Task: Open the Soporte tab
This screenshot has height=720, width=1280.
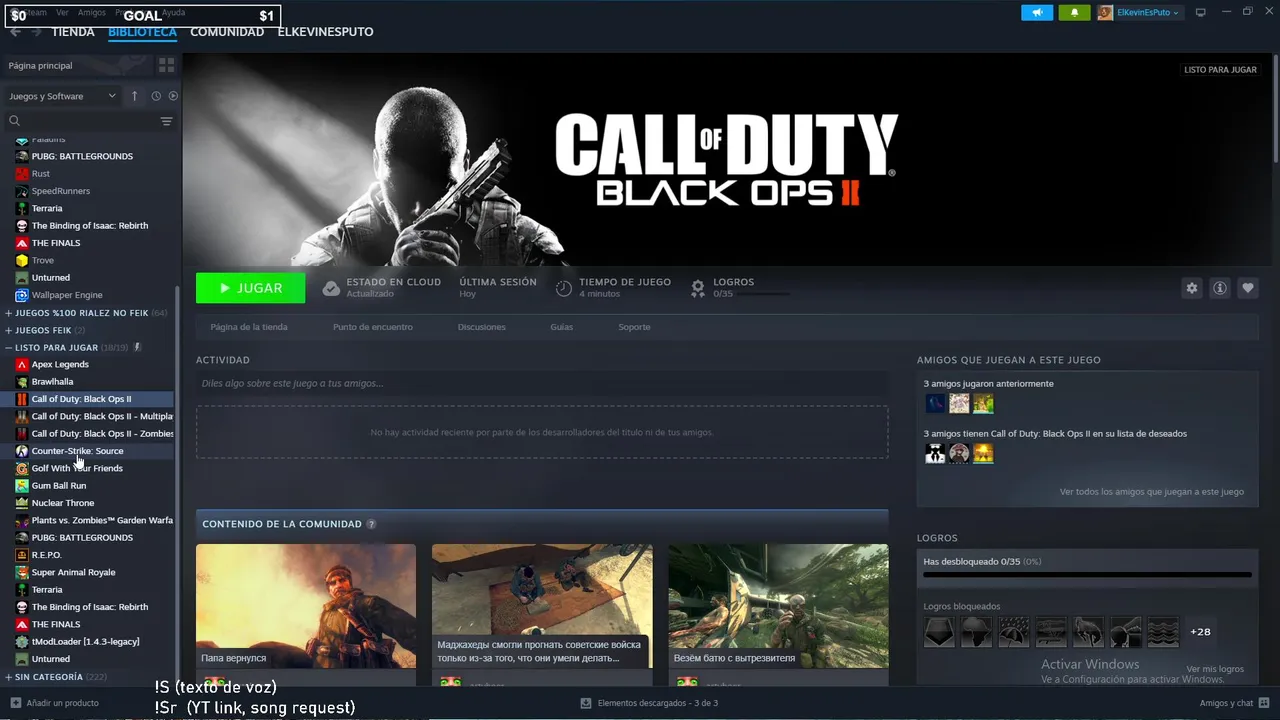Action: 634,327
